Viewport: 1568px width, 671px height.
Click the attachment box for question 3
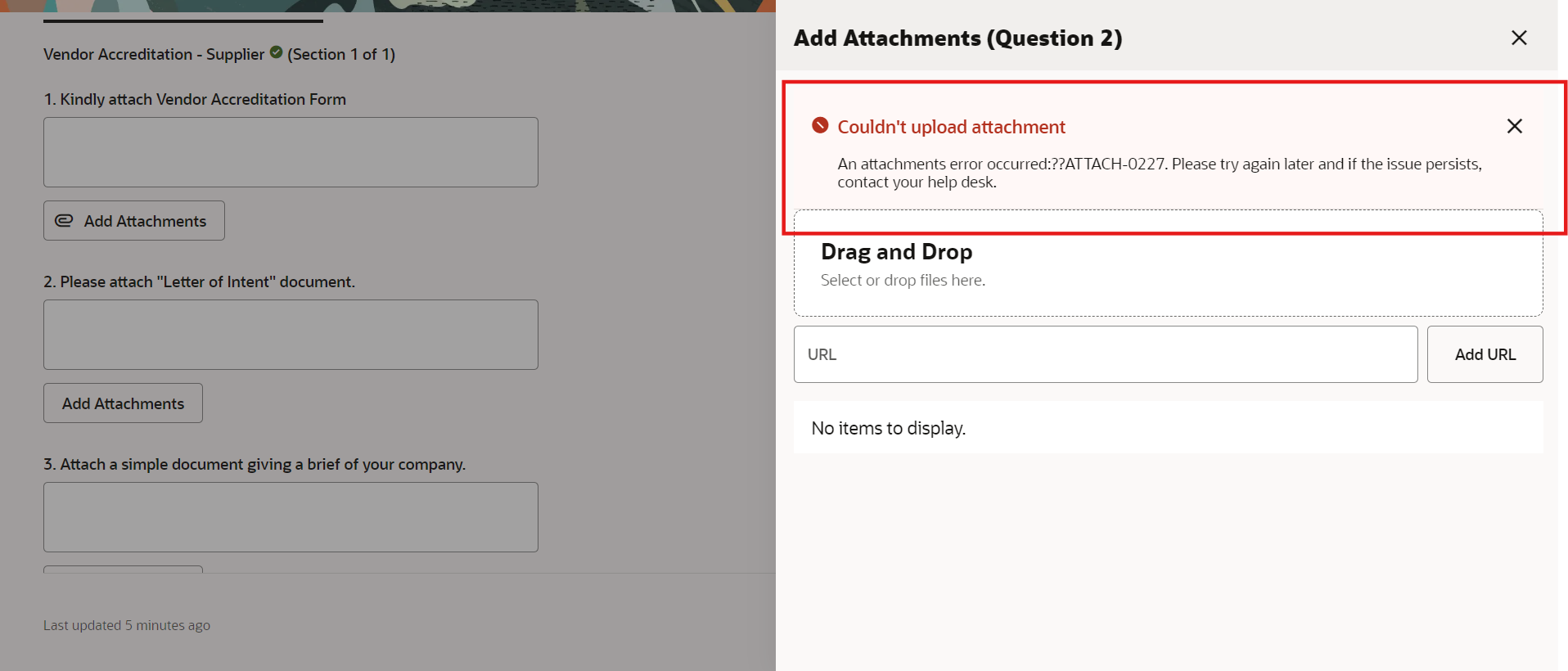coord(291,516)
